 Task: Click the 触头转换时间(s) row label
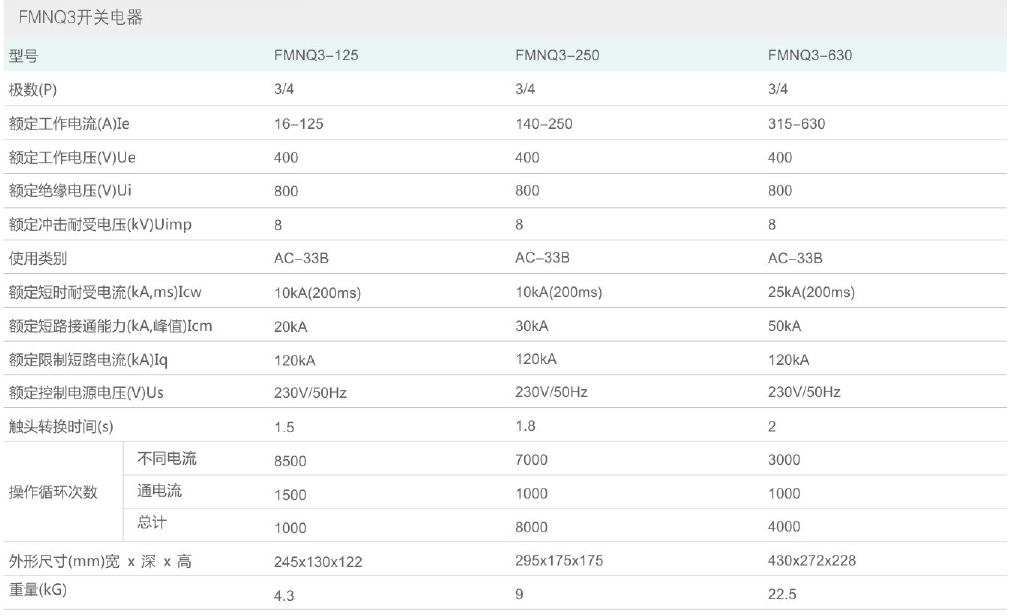pos(60,427)
